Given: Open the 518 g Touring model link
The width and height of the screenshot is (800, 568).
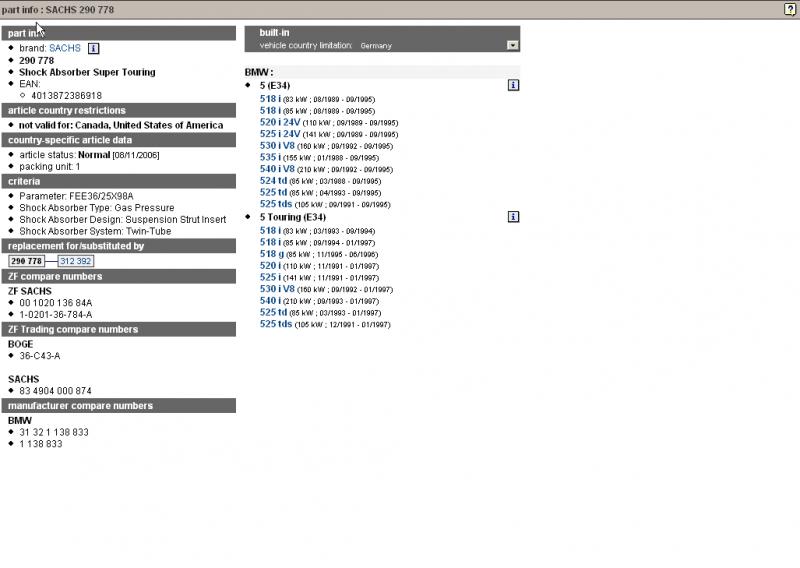Looking at the screenshot, I should (271, 254).
